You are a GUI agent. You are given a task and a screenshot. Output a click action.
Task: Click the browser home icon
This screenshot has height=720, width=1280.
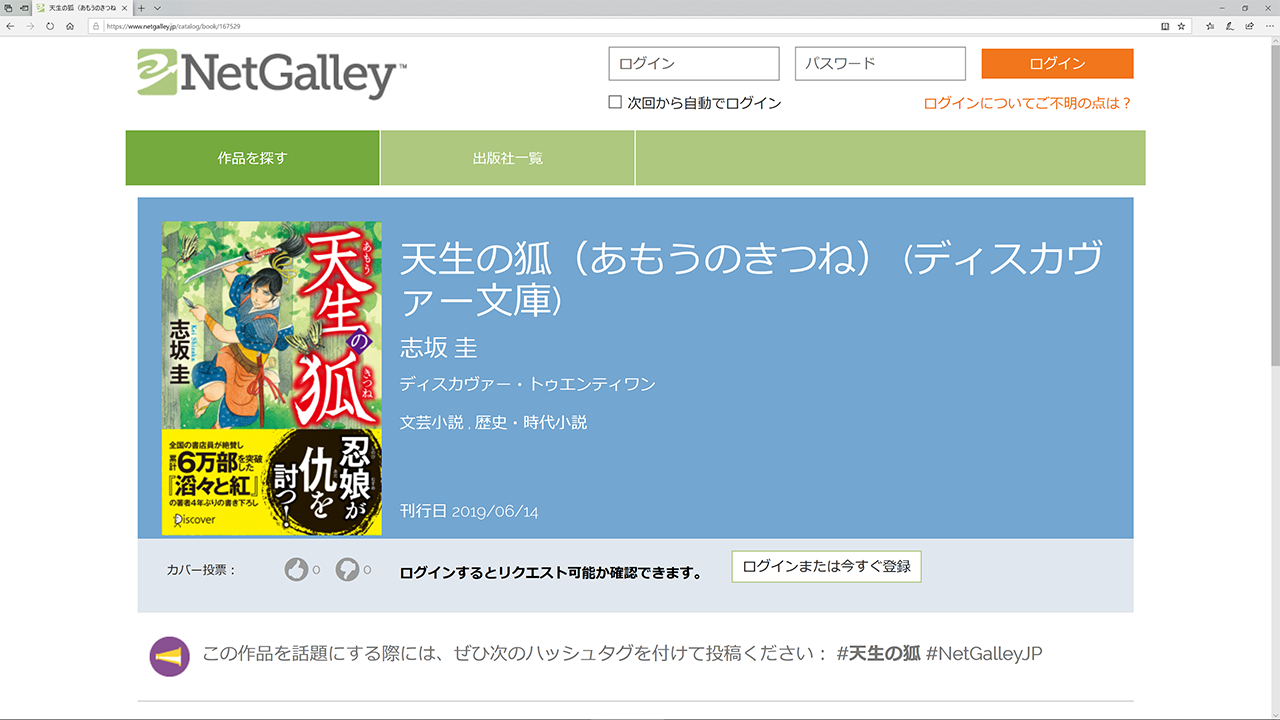click(70, 26)
